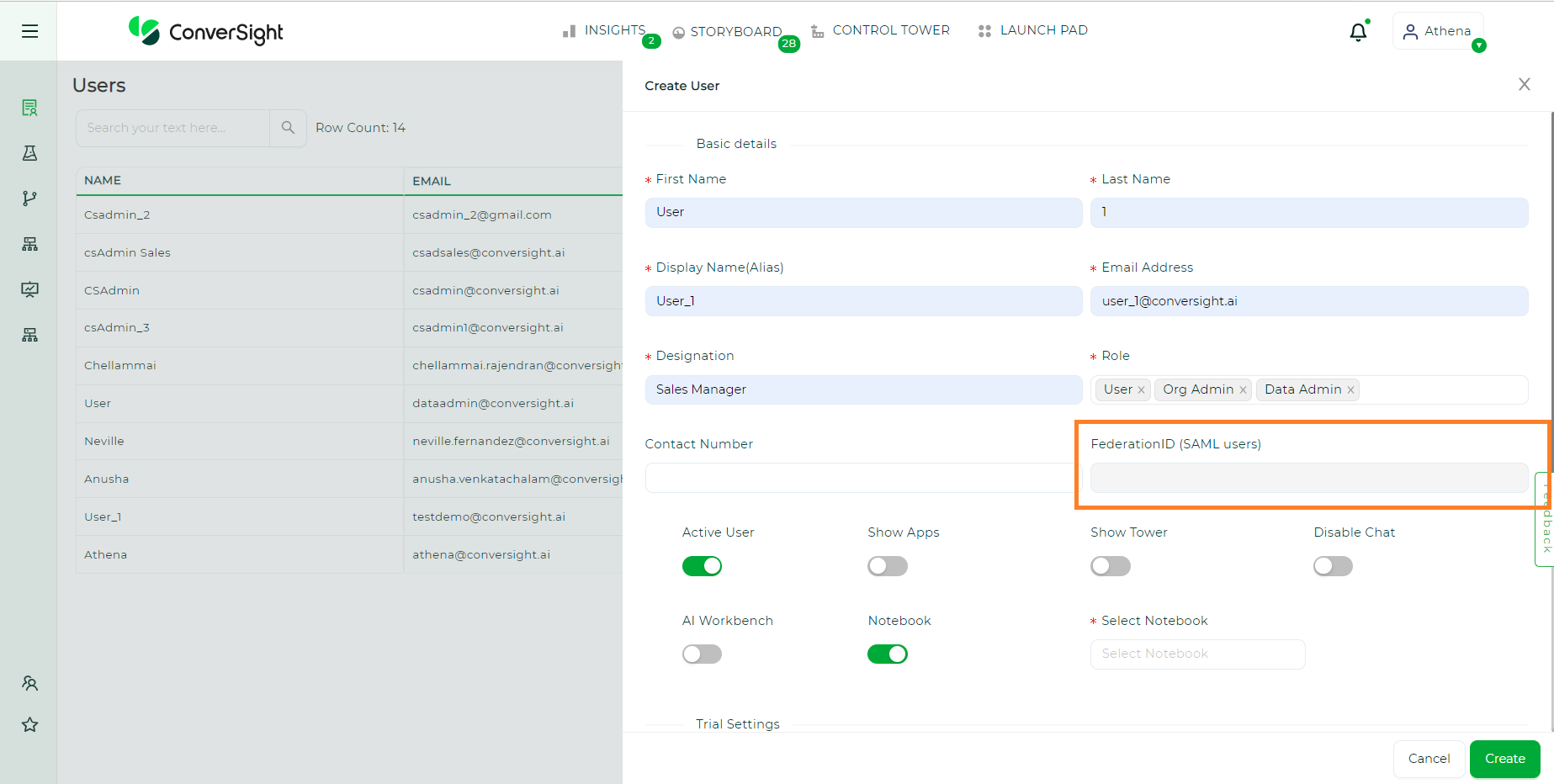Turn off the Notebook toggle

pos(887,654)
